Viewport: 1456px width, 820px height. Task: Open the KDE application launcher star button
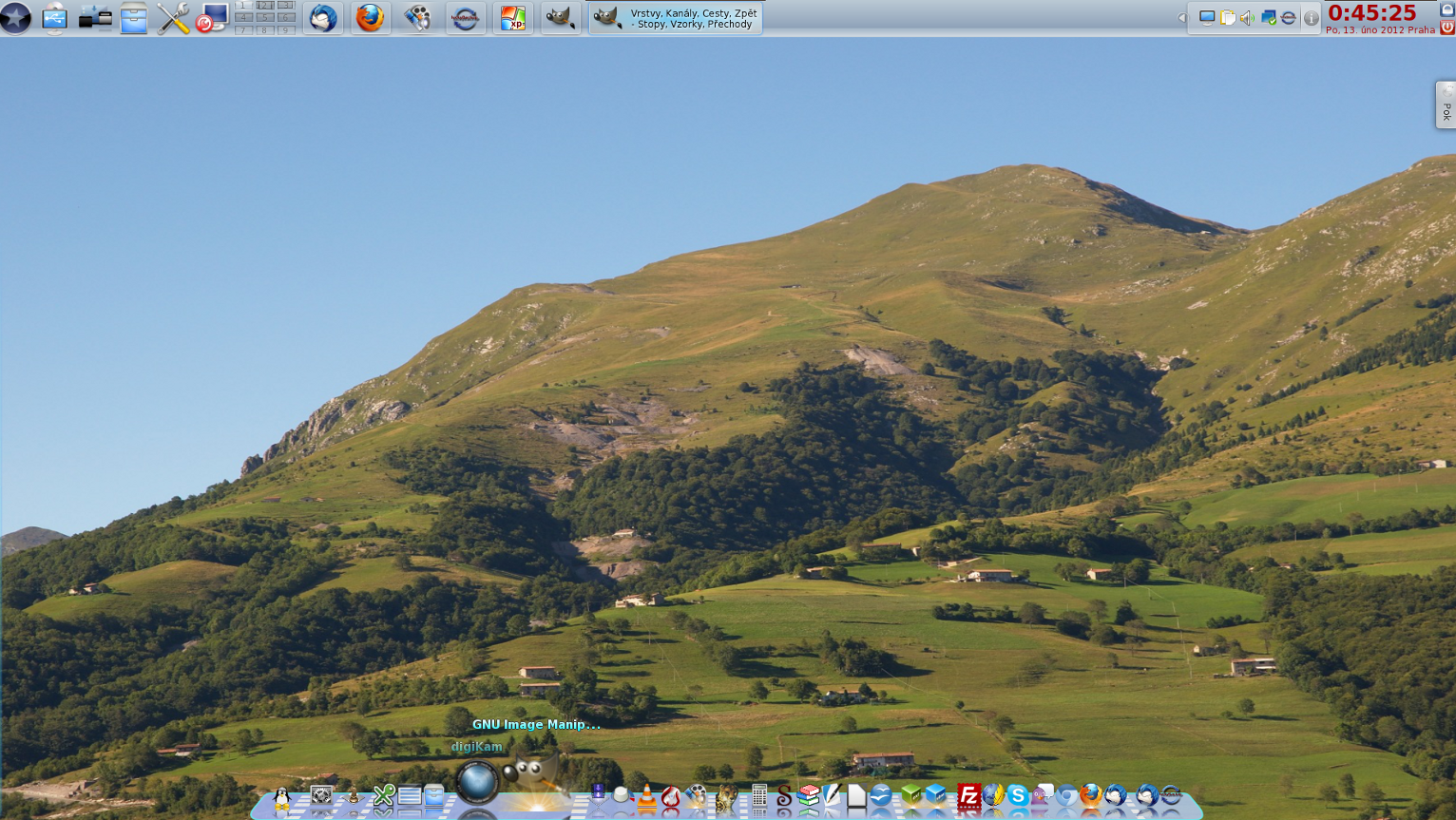(x=15, y=17)
